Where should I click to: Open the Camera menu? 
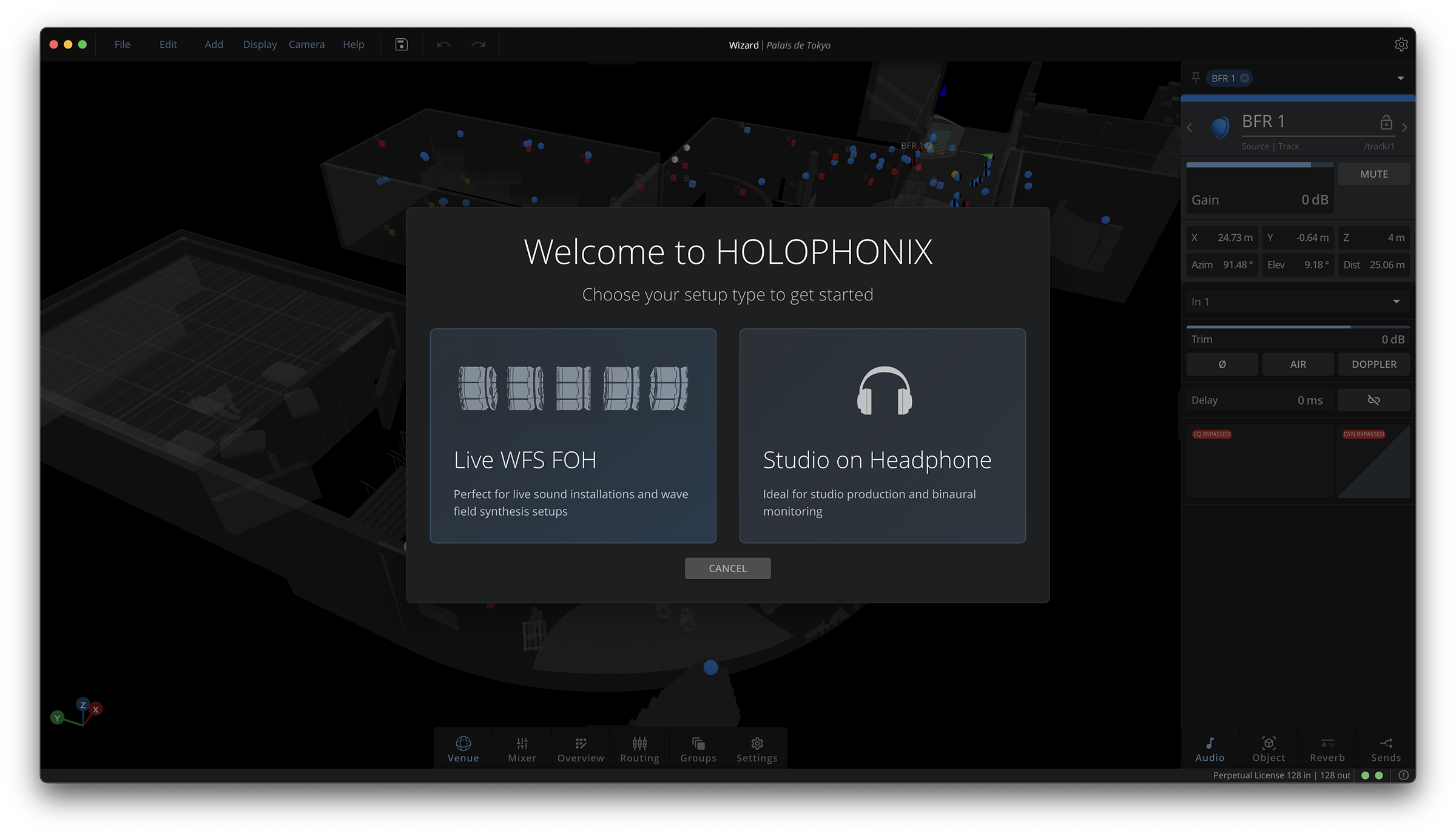pyautogui.click(x=306, y=45)
